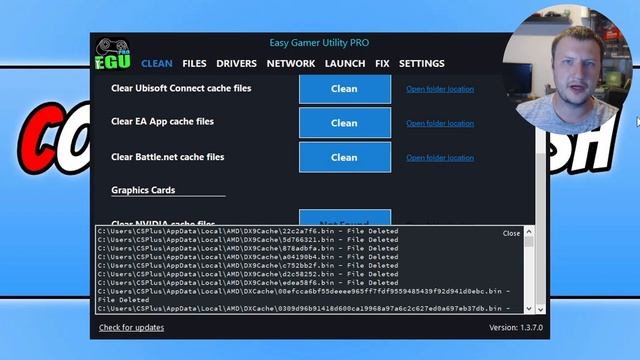Click the Clear EA App cache files label
Screen dimensions: 640x360
pyautogui.click(x=162, y=121)
